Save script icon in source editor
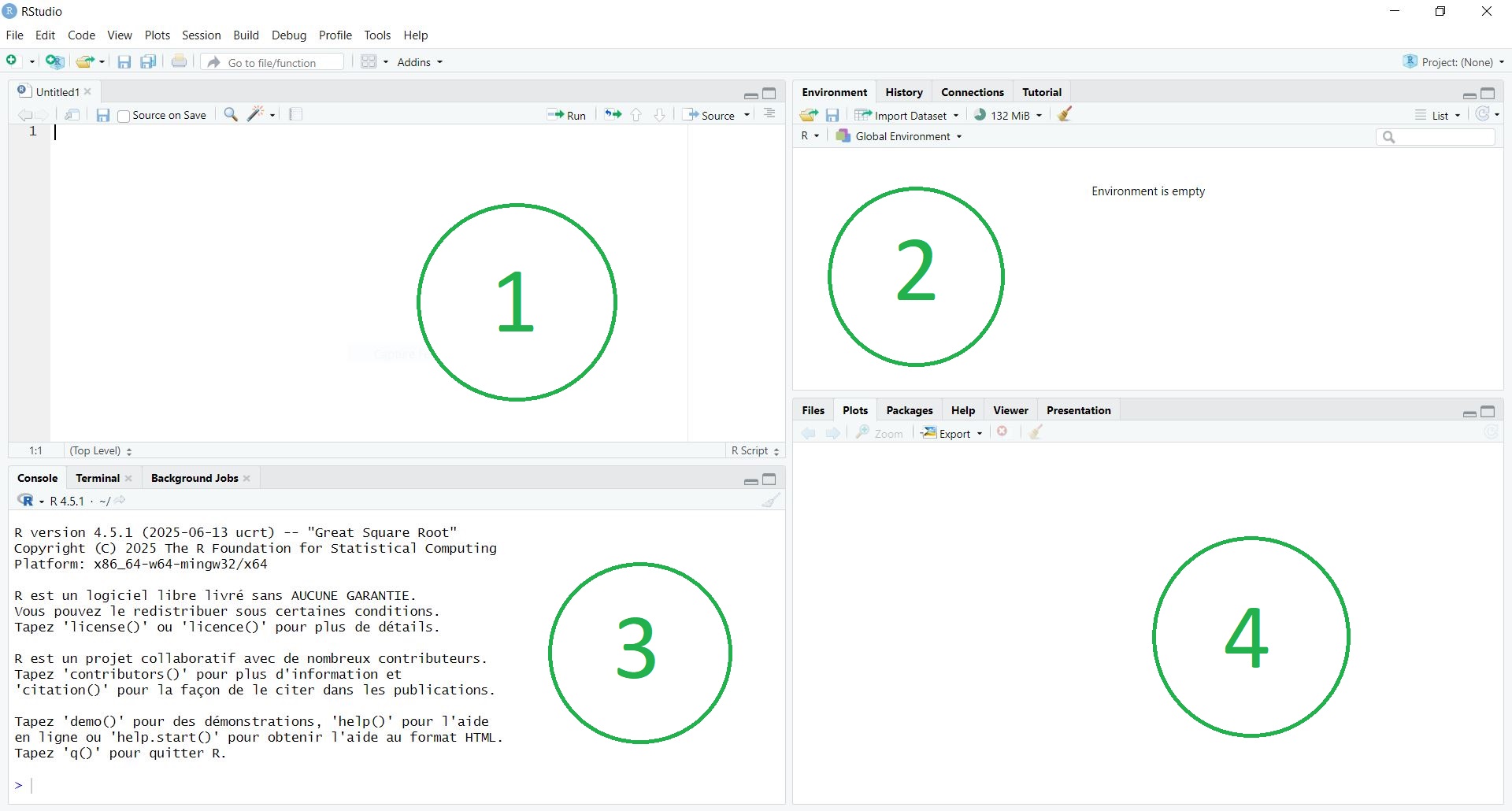 point(102,115)
